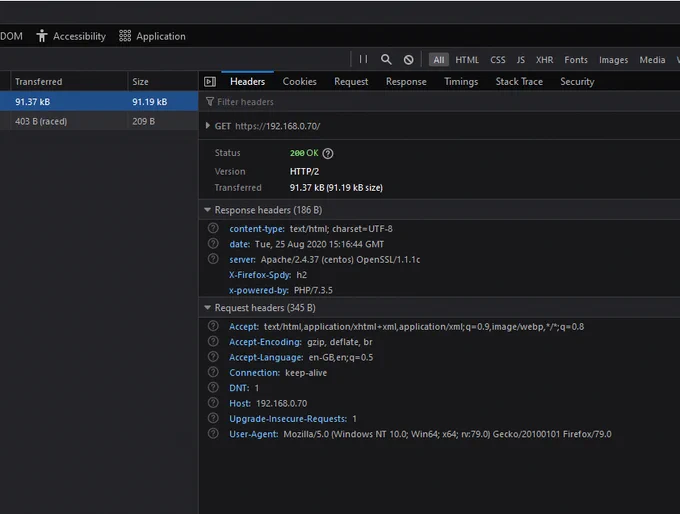Toggle the network details pane icon
This screenshot has width=680, height=514.
pyautogui.click(x=210, y=82)
